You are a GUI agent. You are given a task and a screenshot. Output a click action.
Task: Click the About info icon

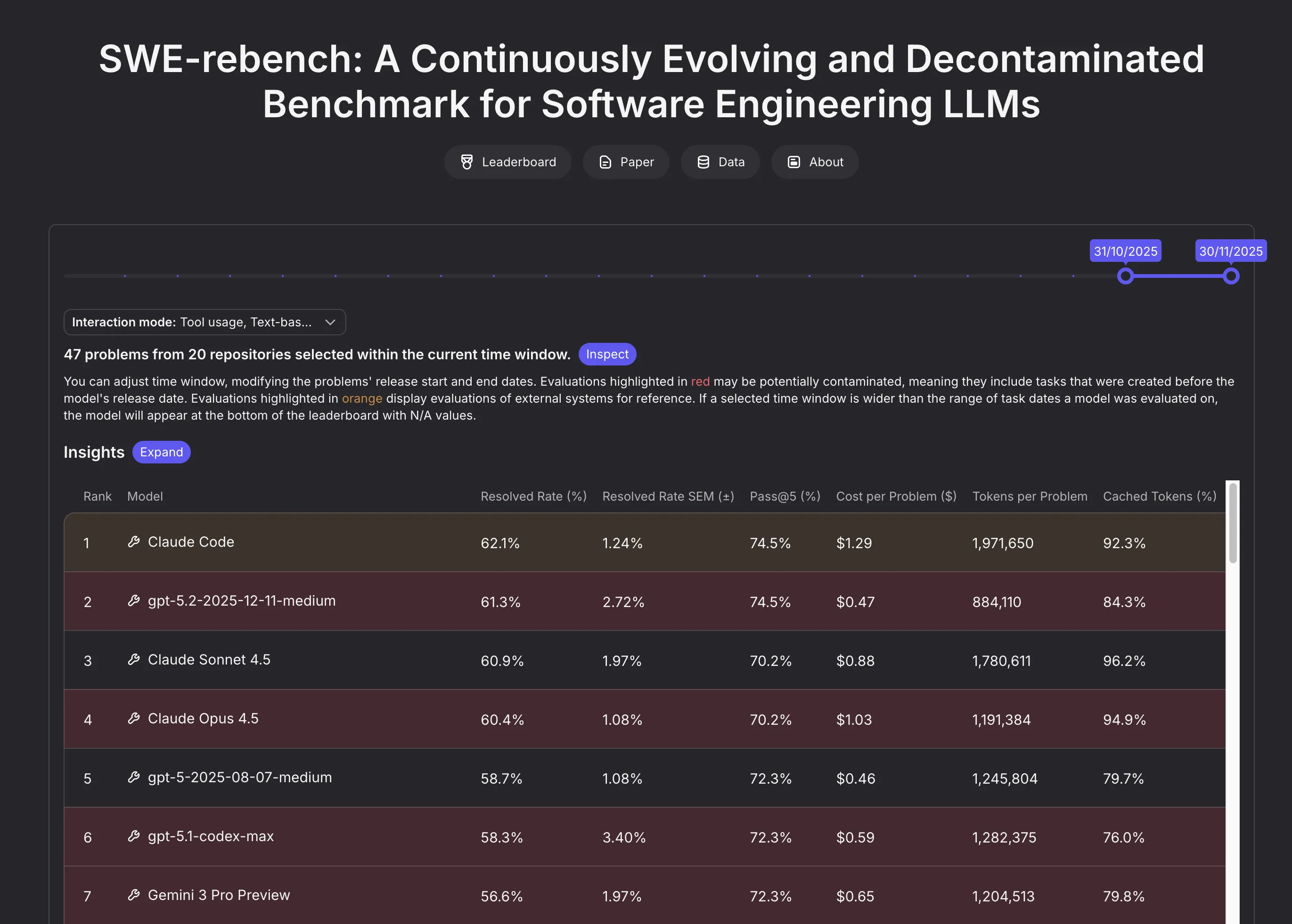click(x=793, y=162)
